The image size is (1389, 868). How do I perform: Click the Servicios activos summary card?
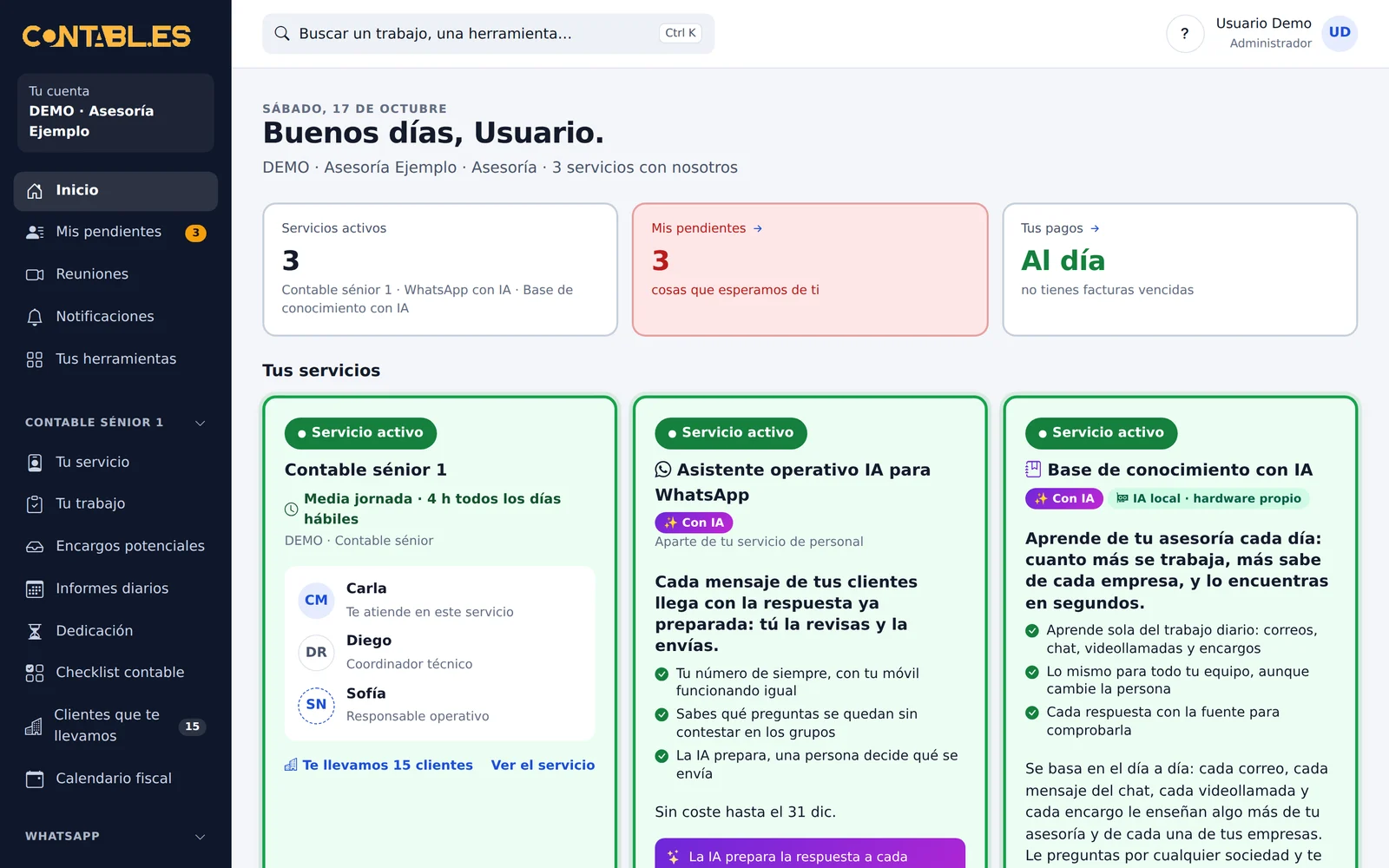(x=440, y=270)
